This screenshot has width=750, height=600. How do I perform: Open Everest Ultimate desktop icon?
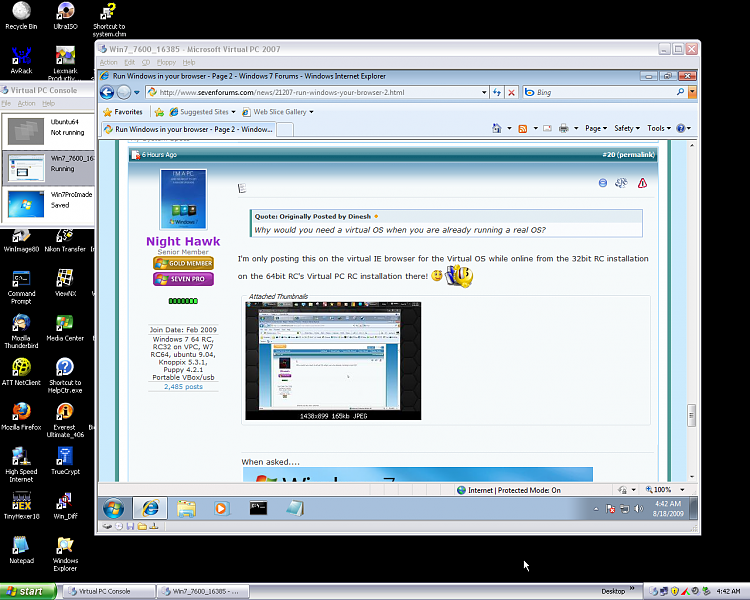65,420
